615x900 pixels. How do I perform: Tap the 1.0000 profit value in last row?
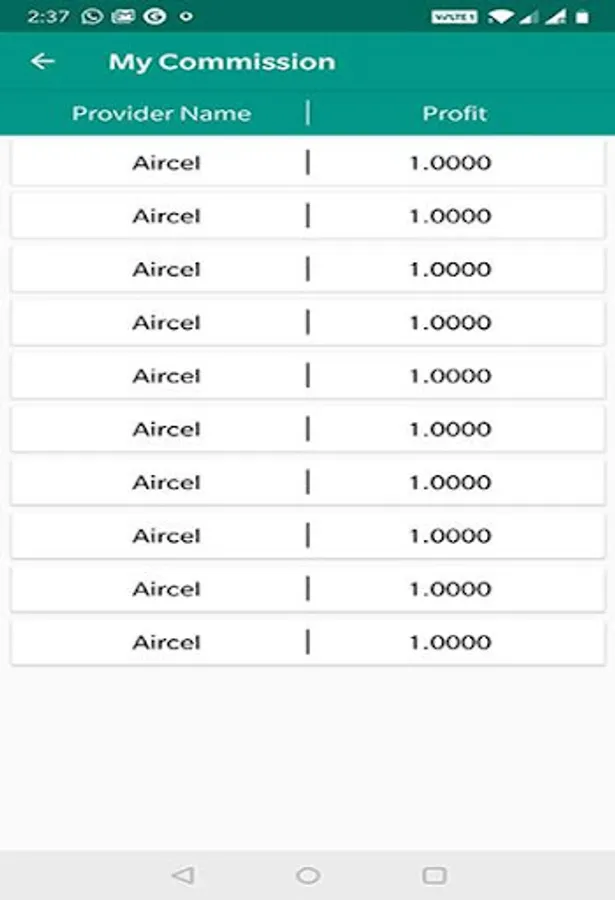[450, 642]
